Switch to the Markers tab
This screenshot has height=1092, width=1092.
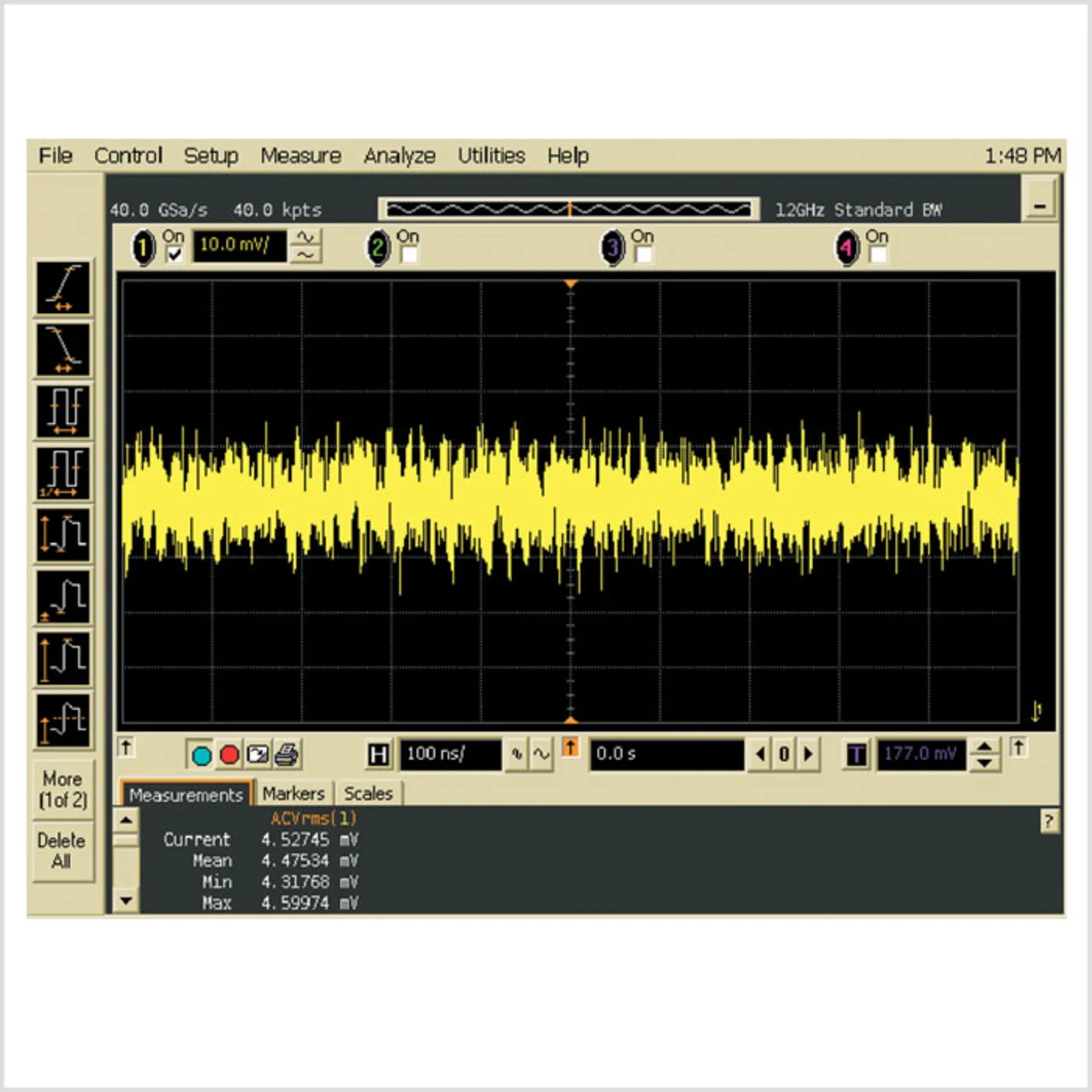coord(293,793)
